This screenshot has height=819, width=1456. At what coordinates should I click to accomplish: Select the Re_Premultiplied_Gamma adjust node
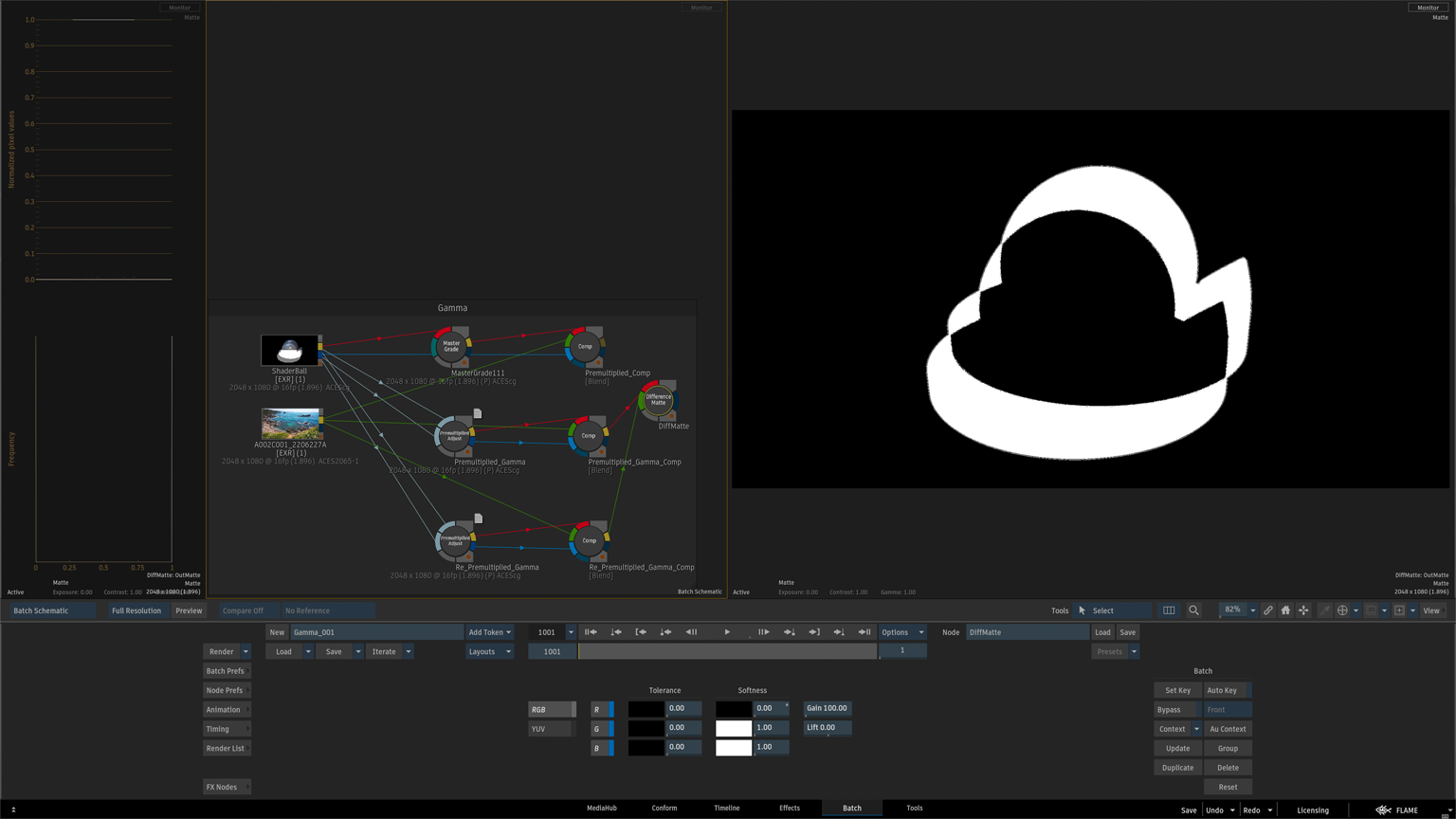pyautogui.click(x=455, y=541)
